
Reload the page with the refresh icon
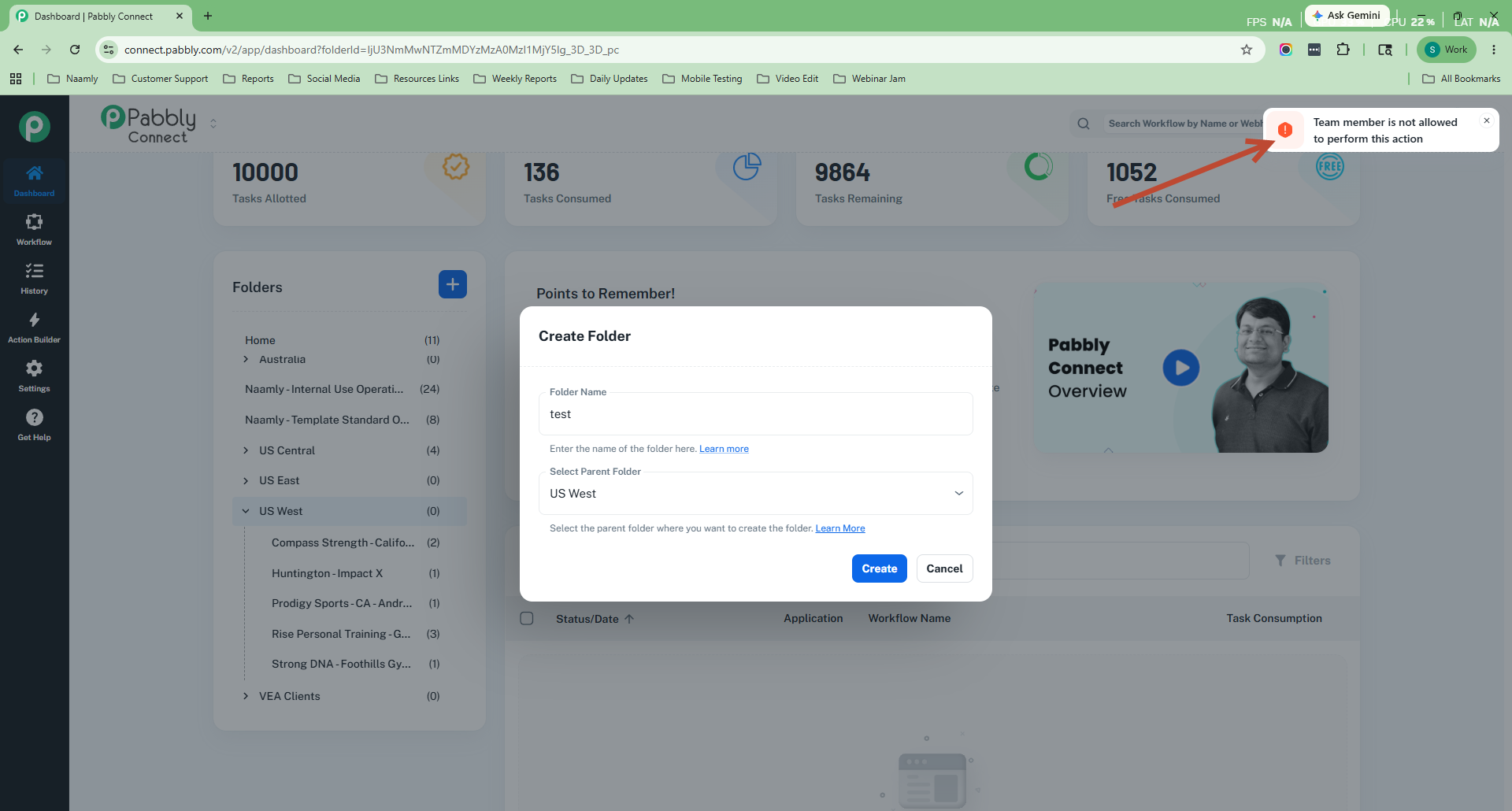tap(75, 50)
